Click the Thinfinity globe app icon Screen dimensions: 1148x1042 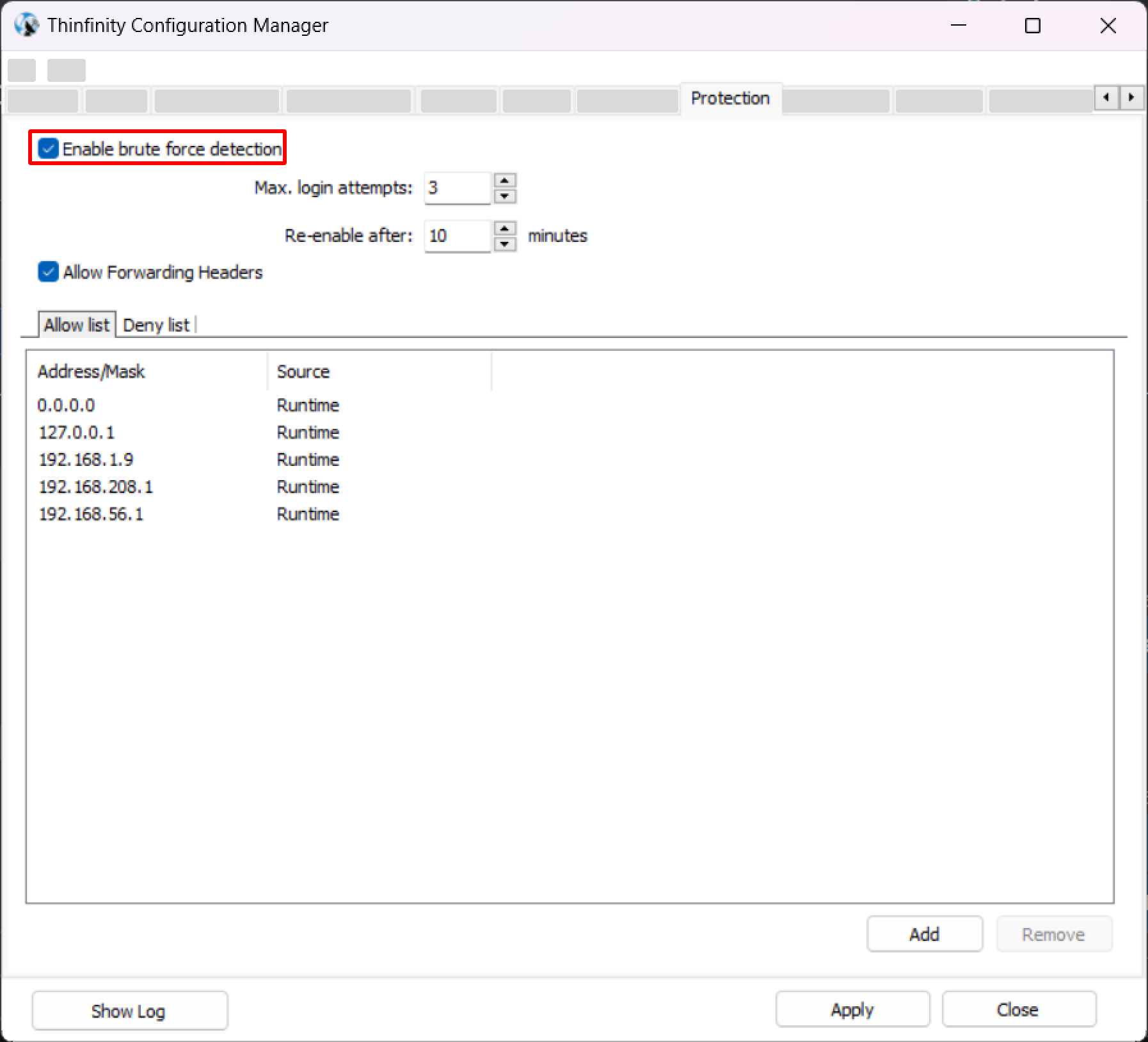26,26
